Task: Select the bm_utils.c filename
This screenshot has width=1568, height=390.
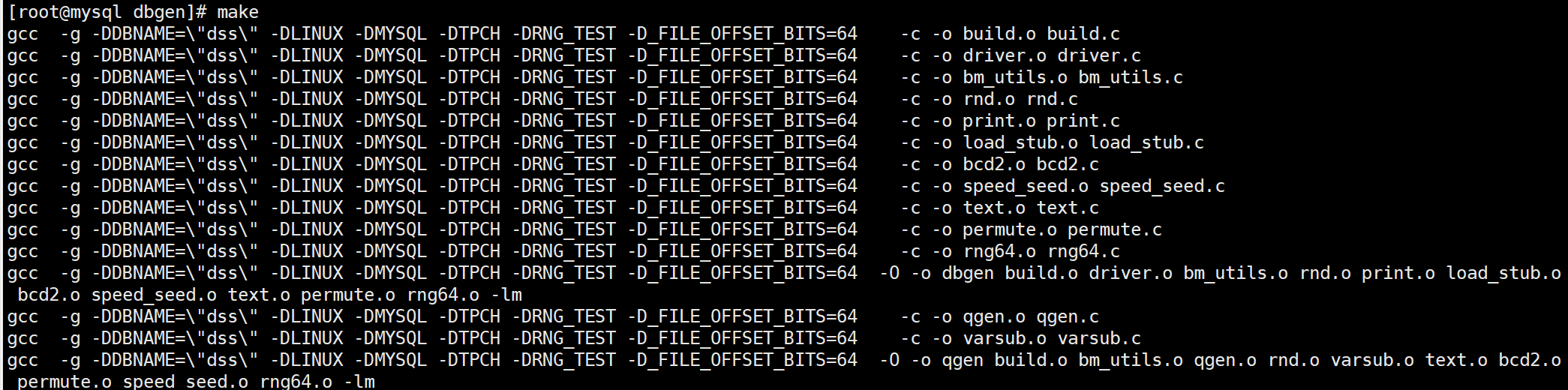Action: coord(1131,77)
